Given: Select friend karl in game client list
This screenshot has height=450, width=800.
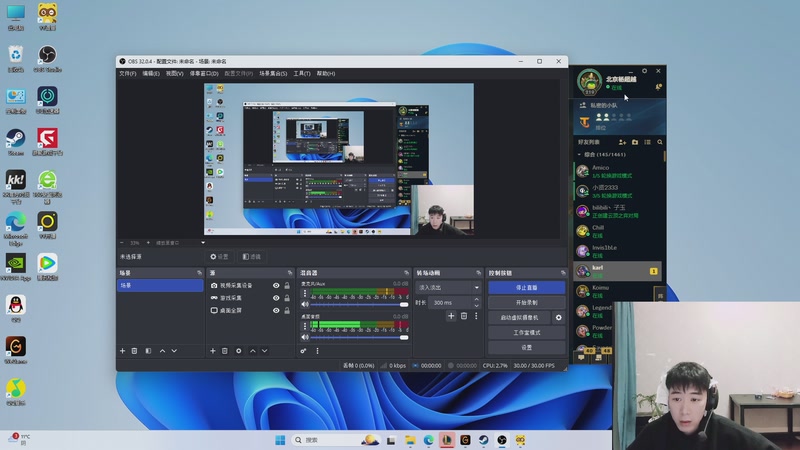Looking at the screenshot, I should point(617,271).
